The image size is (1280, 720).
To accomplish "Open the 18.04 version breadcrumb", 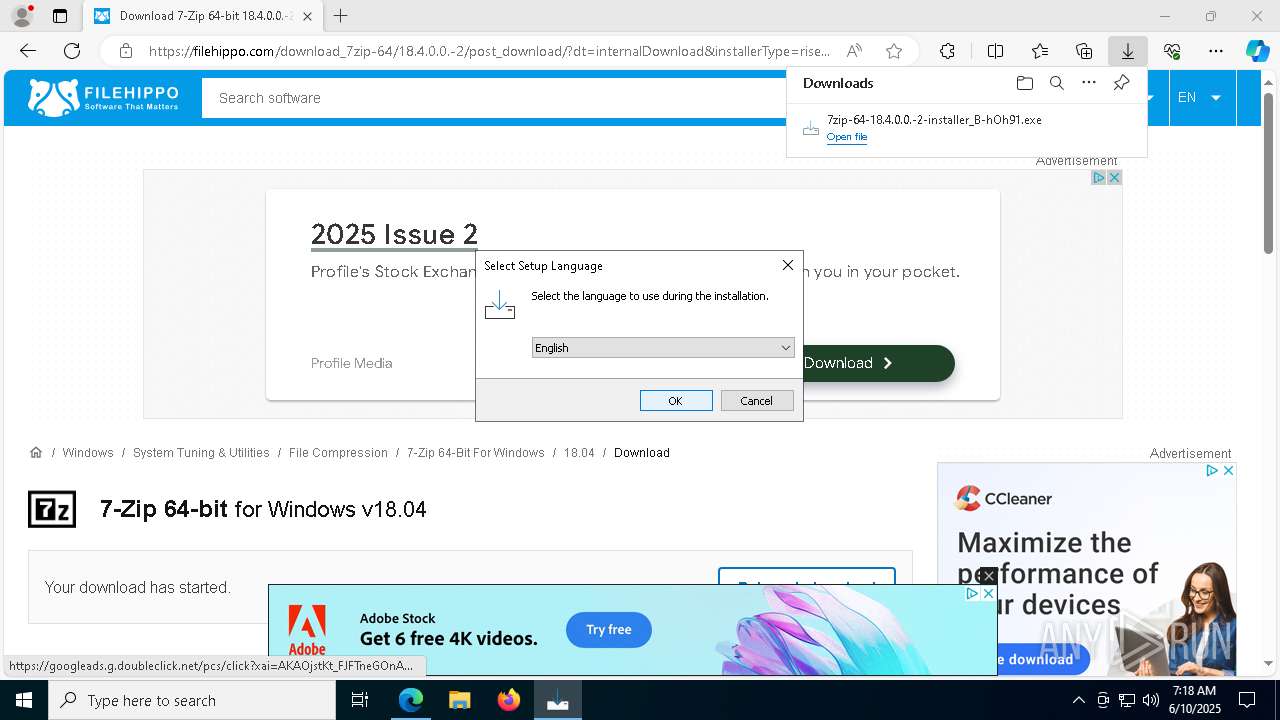I will [579, 453].
